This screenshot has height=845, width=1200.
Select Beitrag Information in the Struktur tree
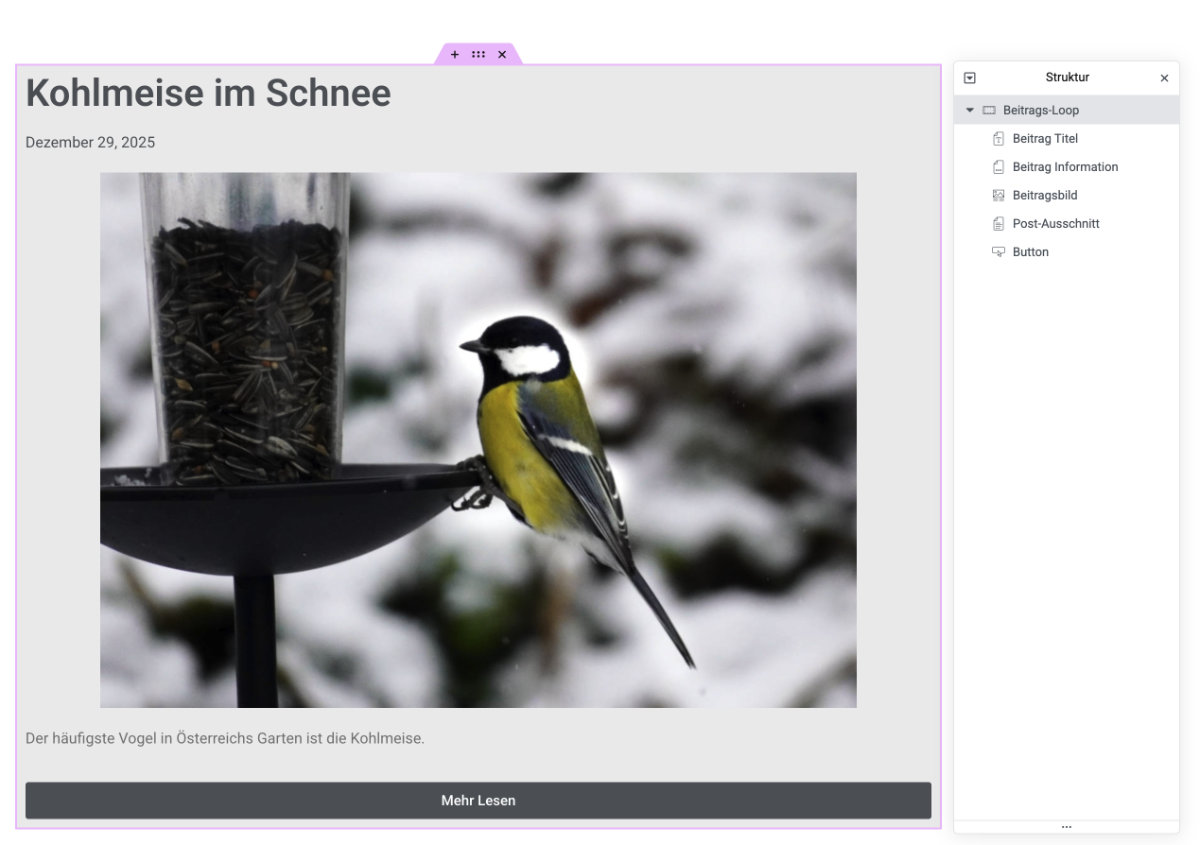pyautogui.click(x=1065, y=167)
